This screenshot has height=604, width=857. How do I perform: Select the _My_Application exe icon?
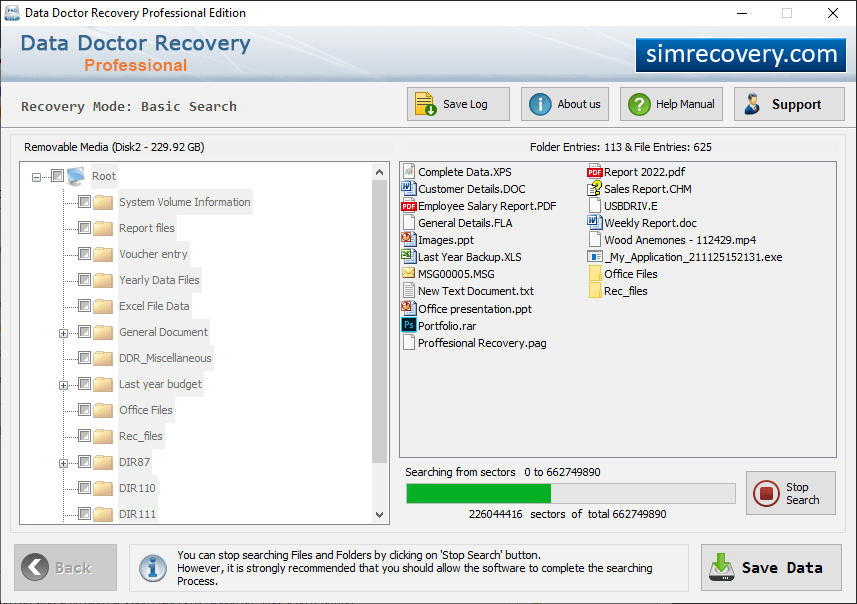595,256
